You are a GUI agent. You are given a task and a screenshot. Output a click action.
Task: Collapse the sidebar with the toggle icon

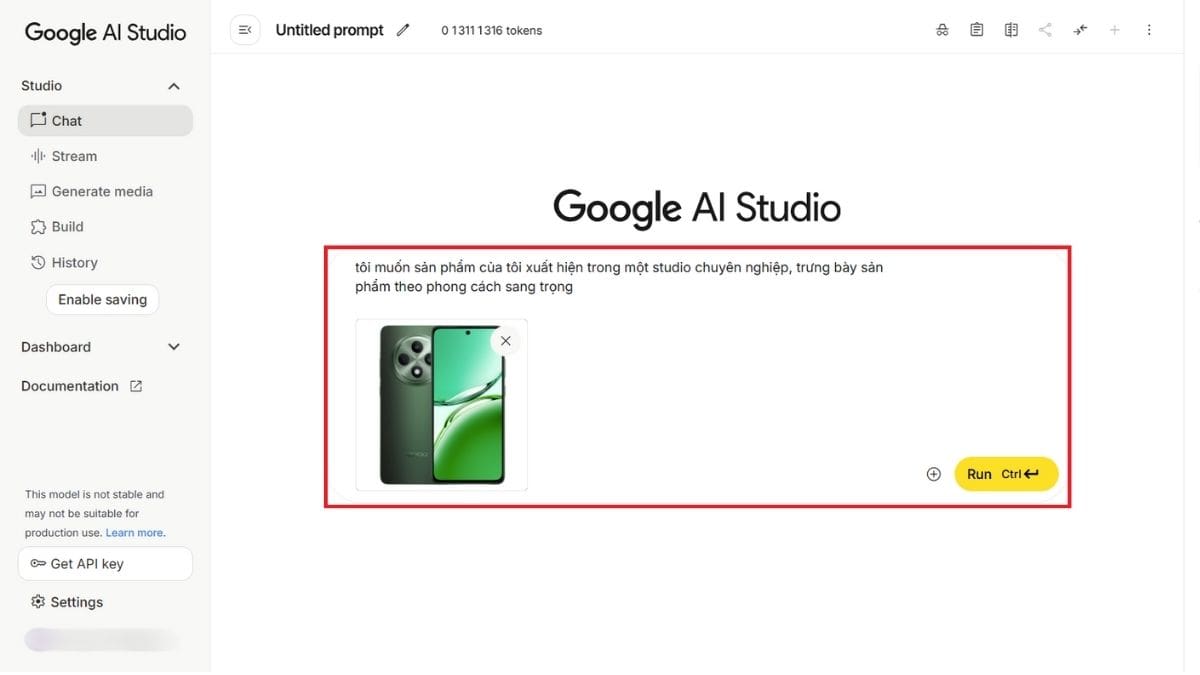coord(245,30)
